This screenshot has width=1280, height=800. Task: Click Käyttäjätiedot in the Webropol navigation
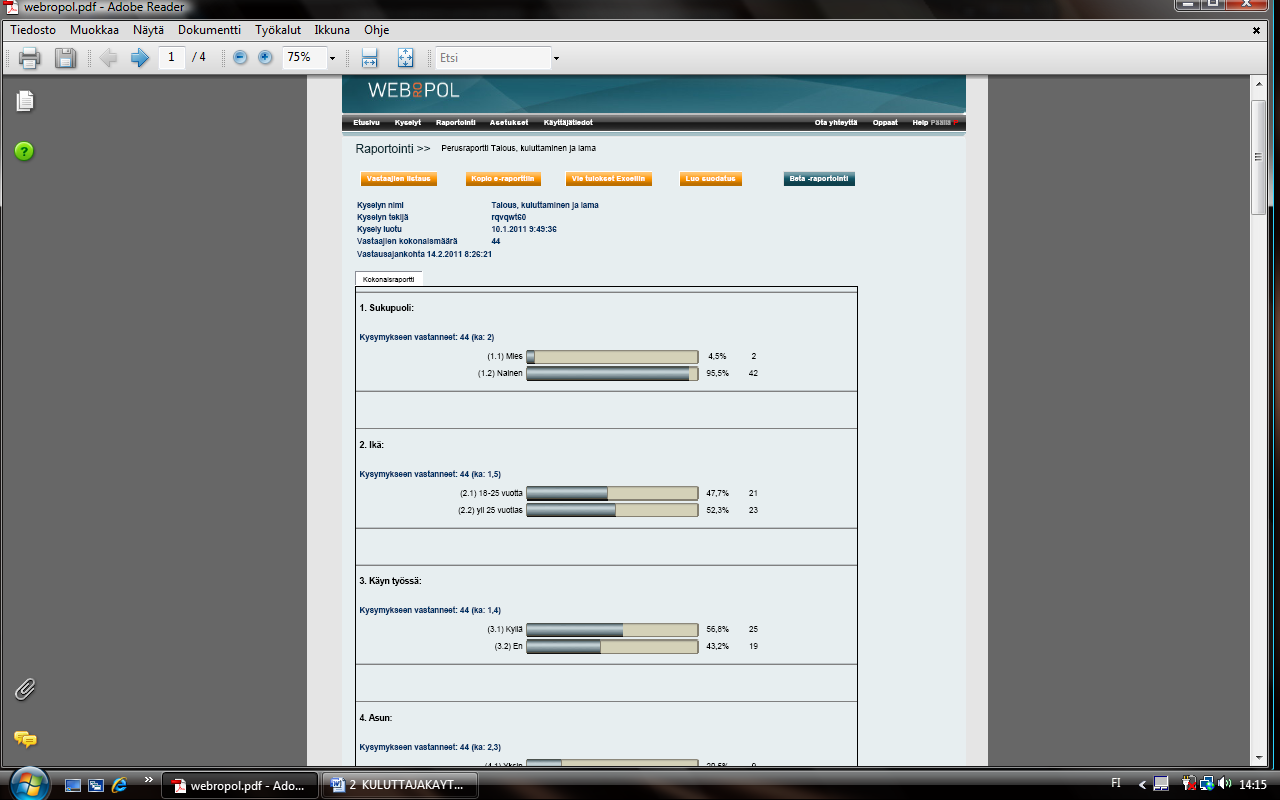coord(568,122)
